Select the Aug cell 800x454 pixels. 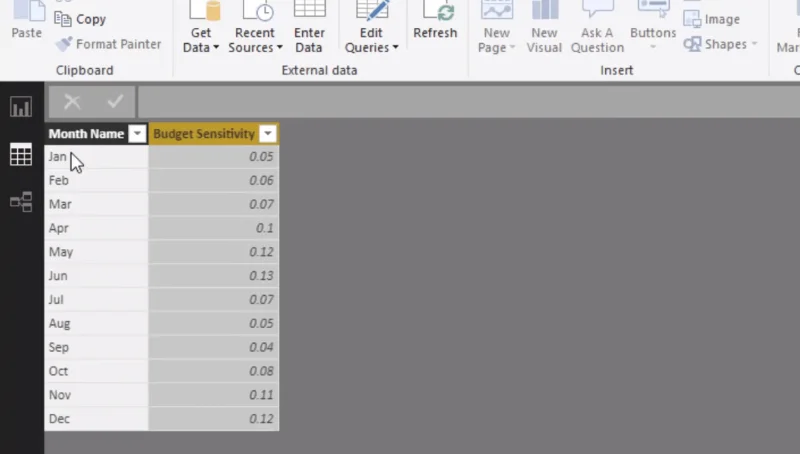click(x=96, y=323)
